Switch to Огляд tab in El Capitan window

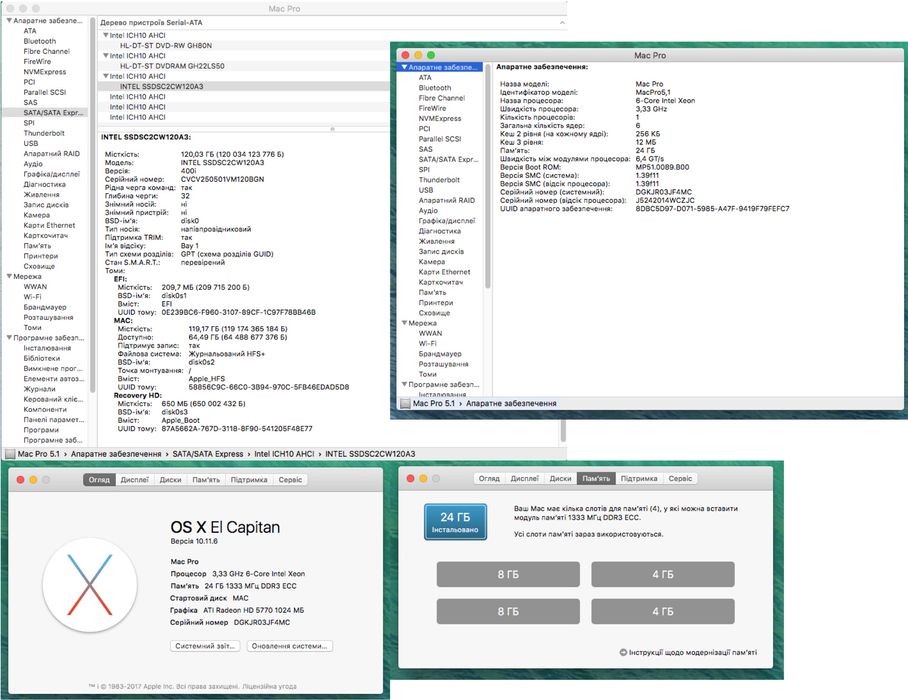pos(99,480)
